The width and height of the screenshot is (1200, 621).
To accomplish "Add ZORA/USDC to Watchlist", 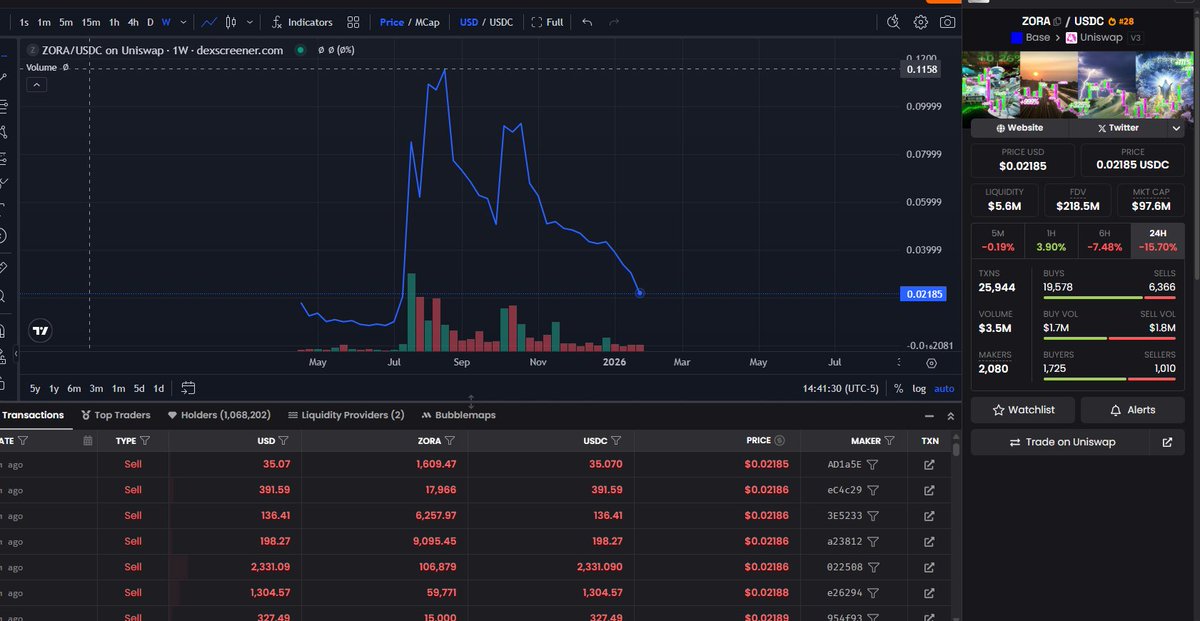I will pyautogui.click(x=1025, y=410).
